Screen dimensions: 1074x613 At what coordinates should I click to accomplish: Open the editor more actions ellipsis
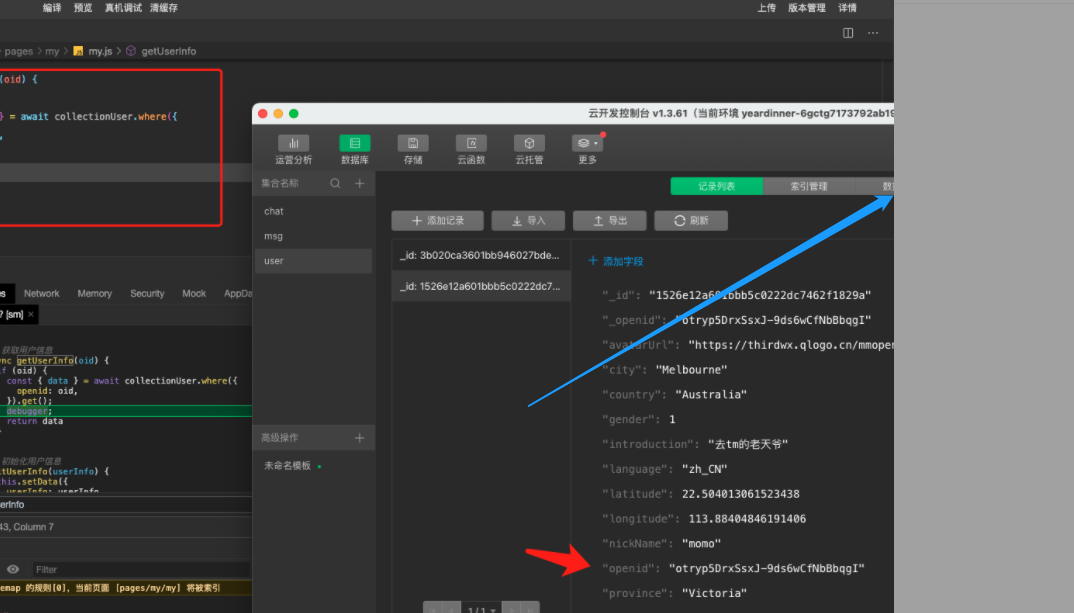[x=873, y=33]
